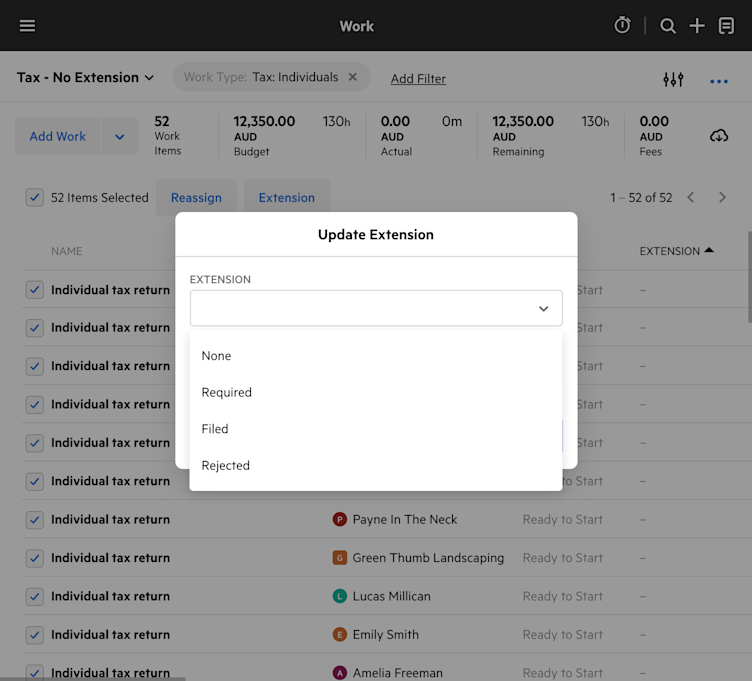Click the Reassign button
The height and width of the screenshot is (681, 752).
[x=196, y=198]
